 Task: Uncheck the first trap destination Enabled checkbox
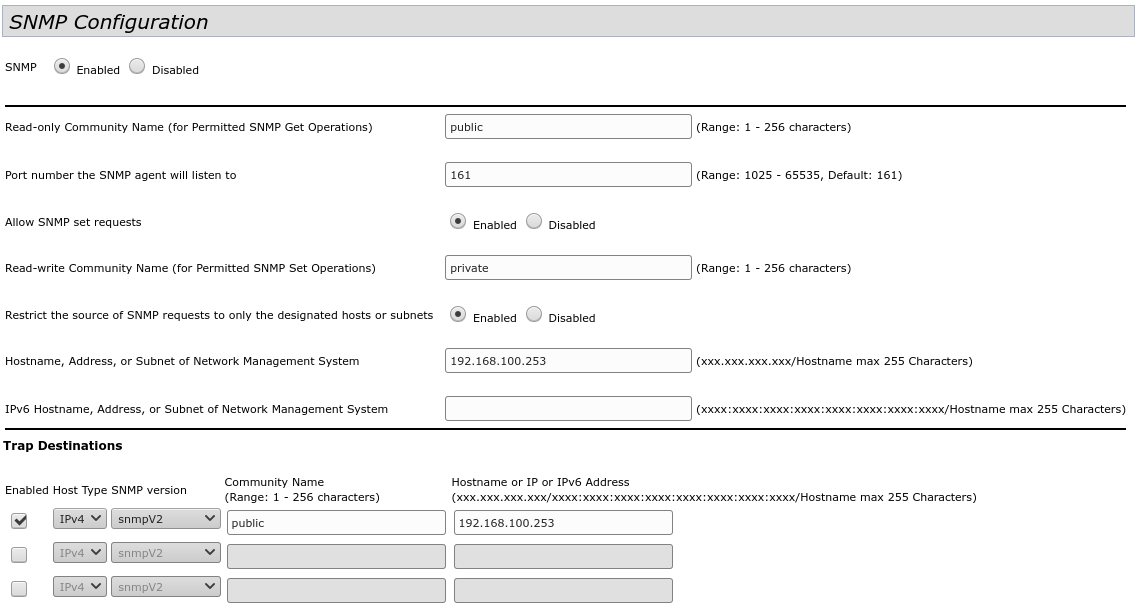(19, 521)
